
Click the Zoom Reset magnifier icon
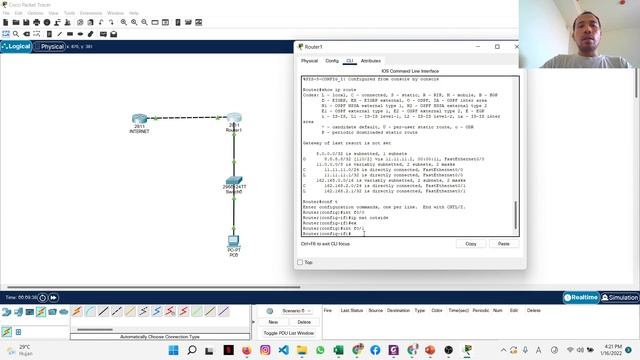click(x=134, y=22)
